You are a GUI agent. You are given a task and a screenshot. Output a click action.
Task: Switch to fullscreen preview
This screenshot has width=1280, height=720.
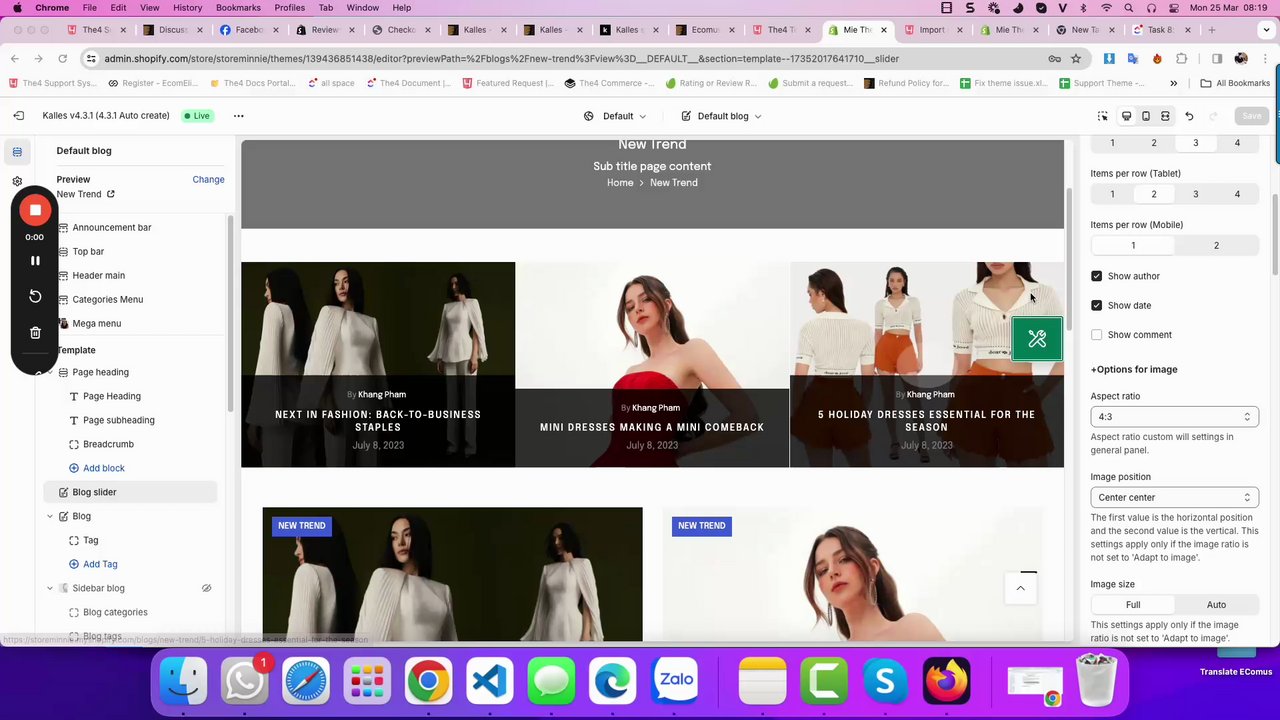tap(1165, 116)
